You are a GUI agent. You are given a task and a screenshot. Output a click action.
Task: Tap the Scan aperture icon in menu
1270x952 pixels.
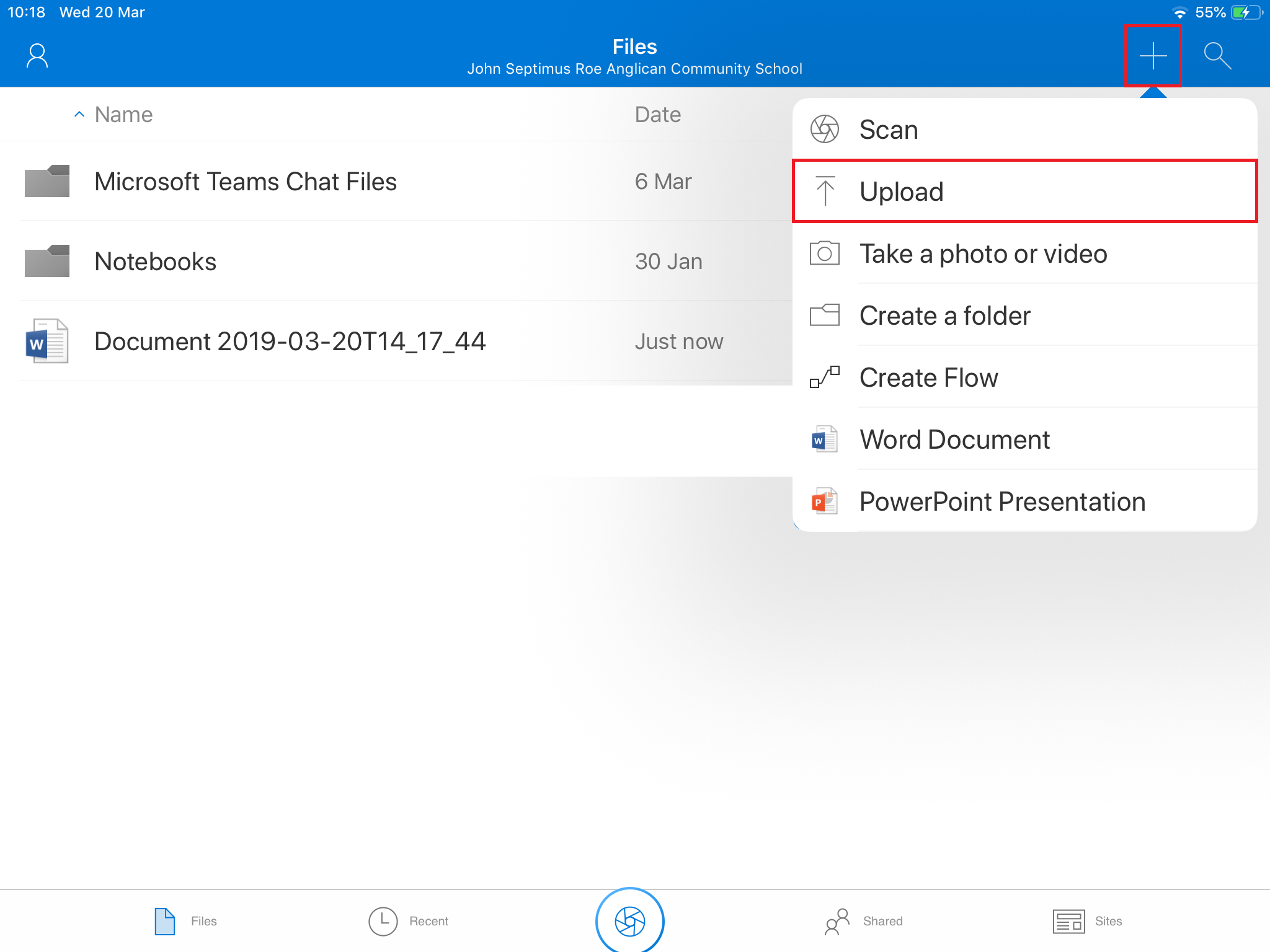click(825, 130)
